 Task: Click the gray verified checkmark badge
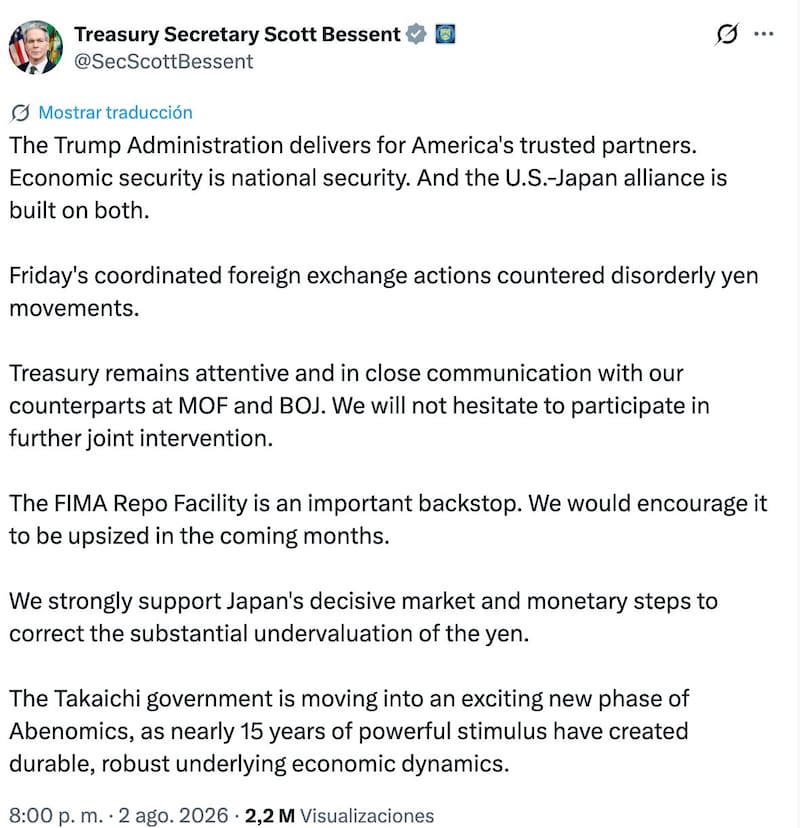click(x=416, y=34)
